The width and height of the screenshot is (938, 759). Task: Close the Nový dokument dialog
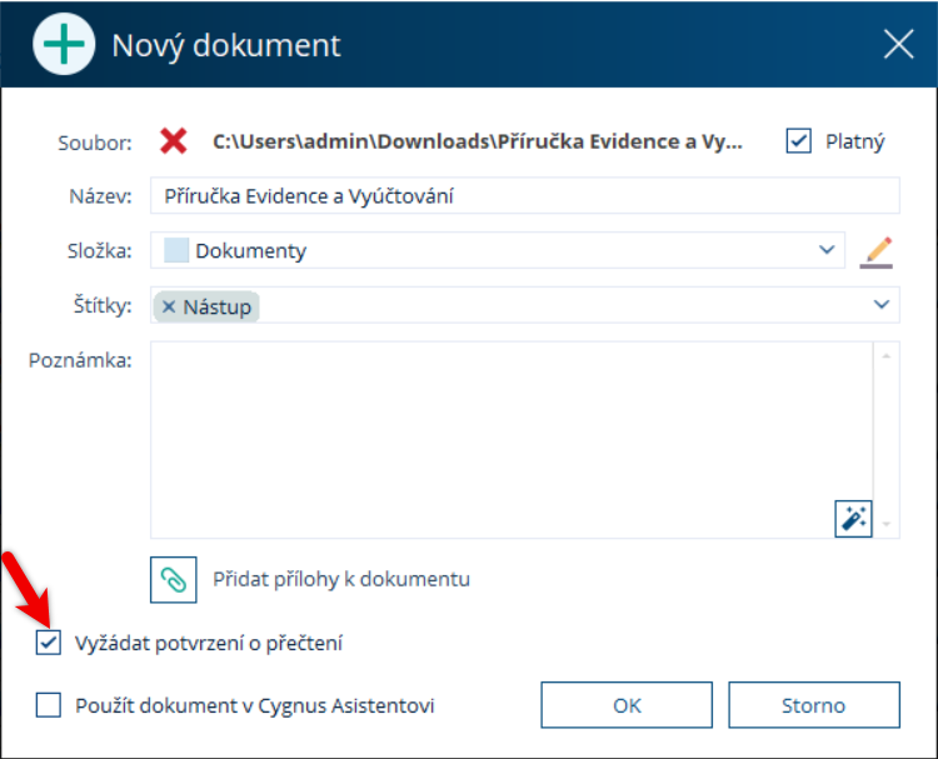pyautogui.click(x=899, y=44)
